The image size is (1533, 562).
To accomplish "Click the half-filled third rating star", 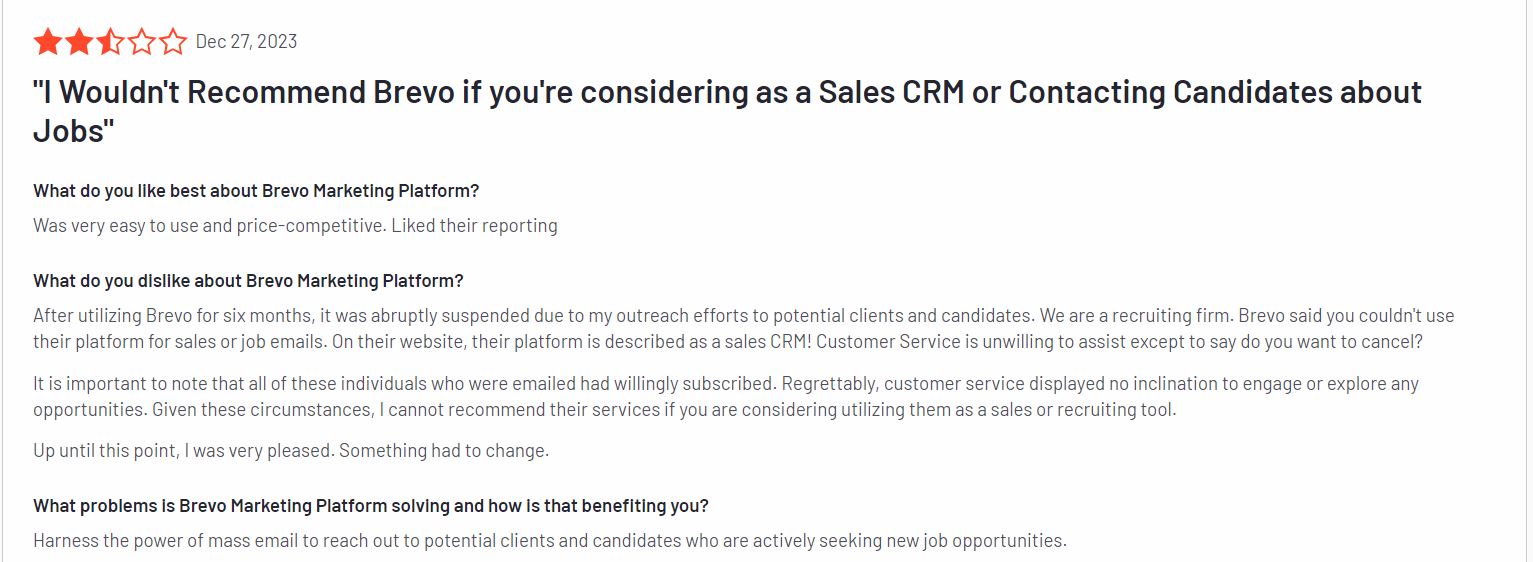I will (110, 42).
